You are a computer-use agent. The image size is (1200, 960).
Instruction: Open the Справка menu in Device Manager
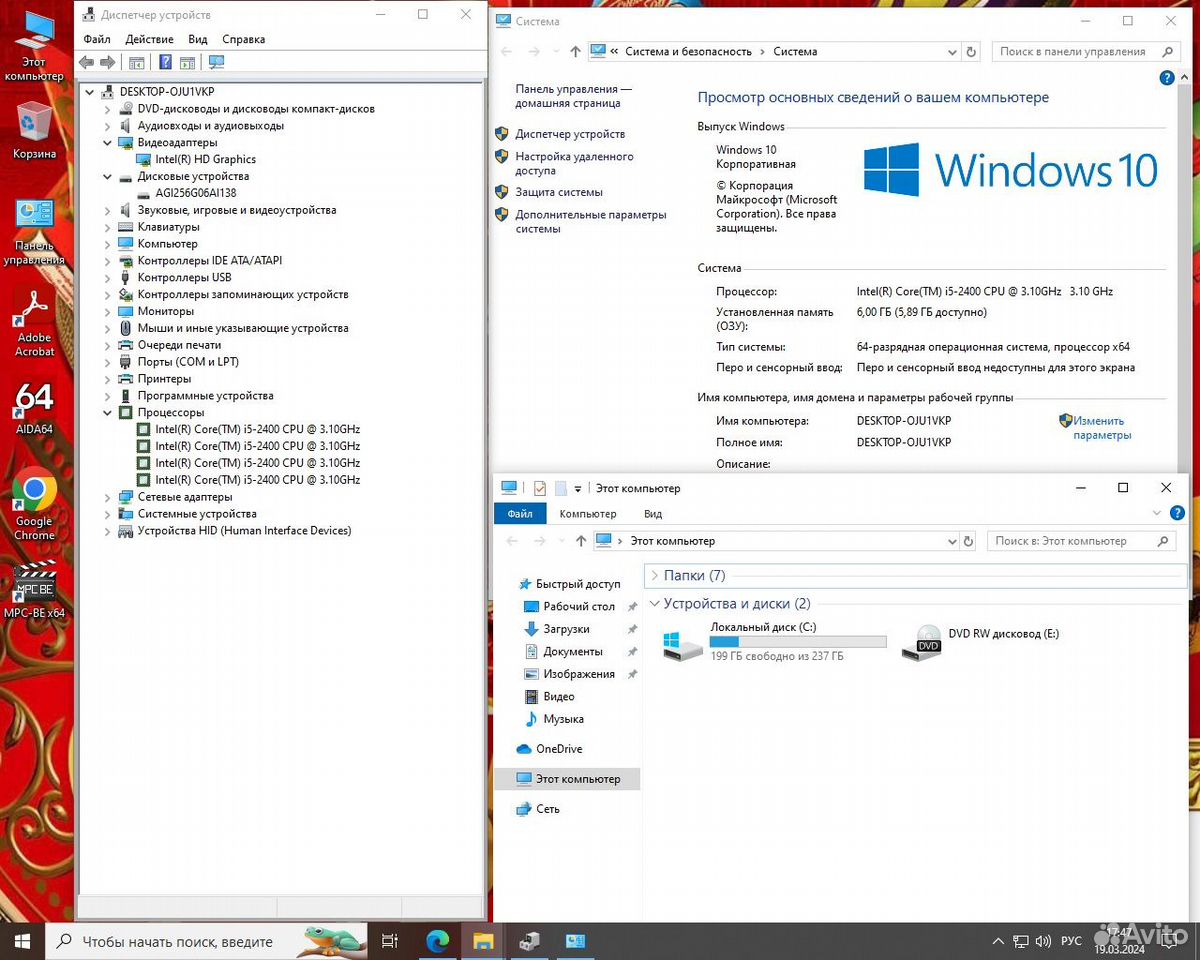click(244, 39)
